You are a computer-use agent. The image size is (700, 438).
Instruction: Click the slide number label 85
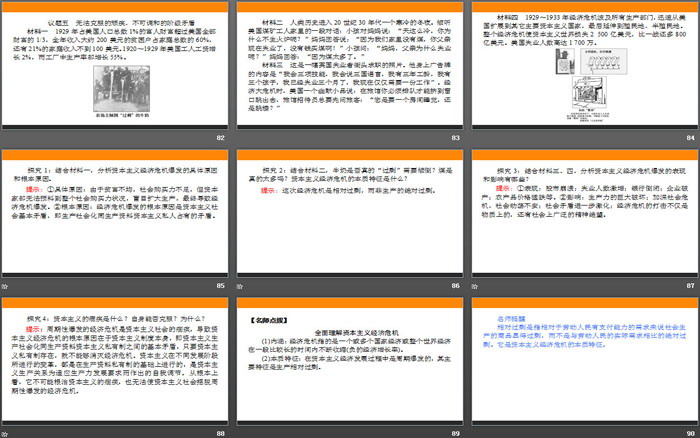(x=221, y=285)
